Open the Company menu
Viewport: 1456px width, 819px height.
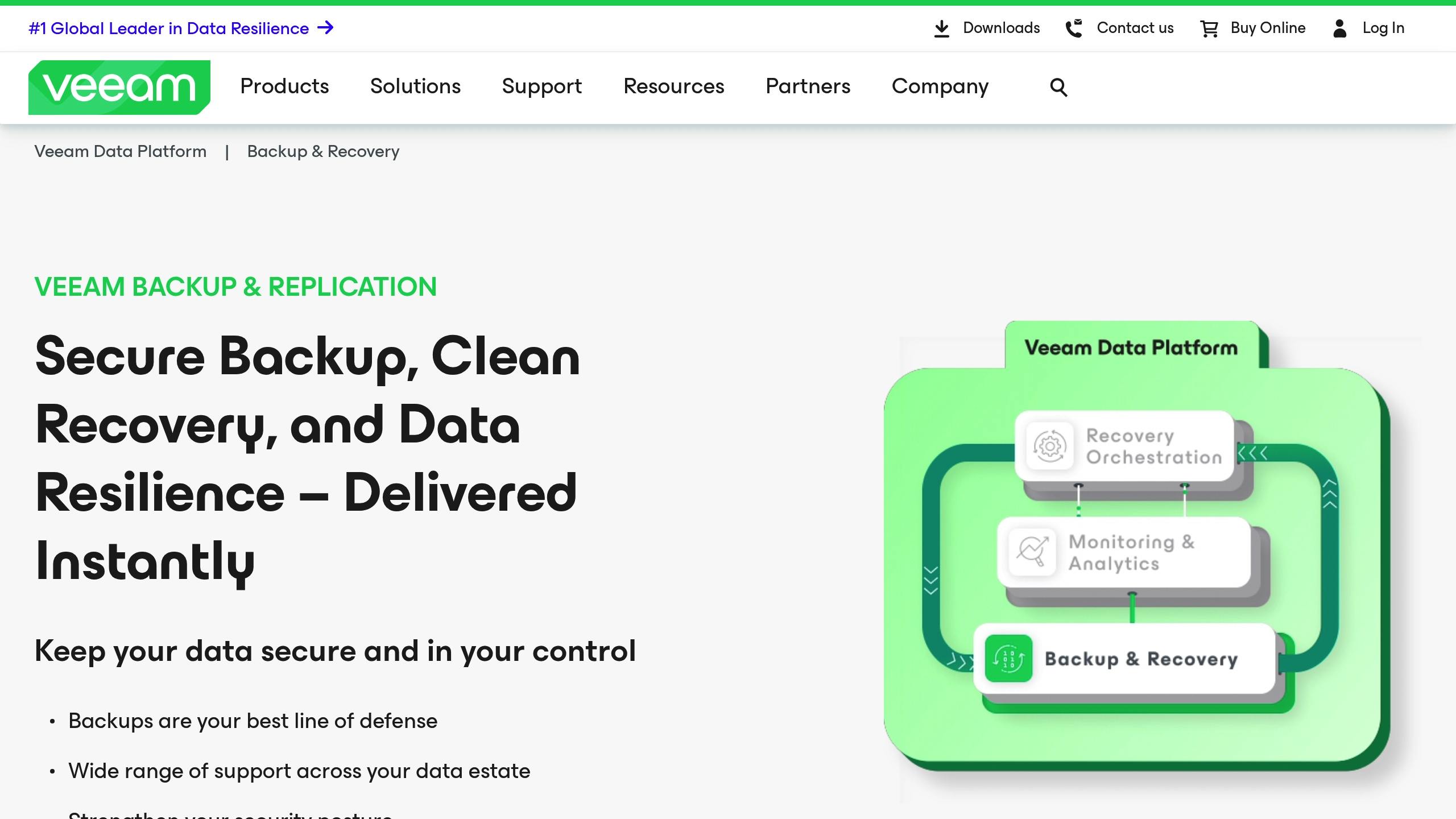tap(940, 87)
